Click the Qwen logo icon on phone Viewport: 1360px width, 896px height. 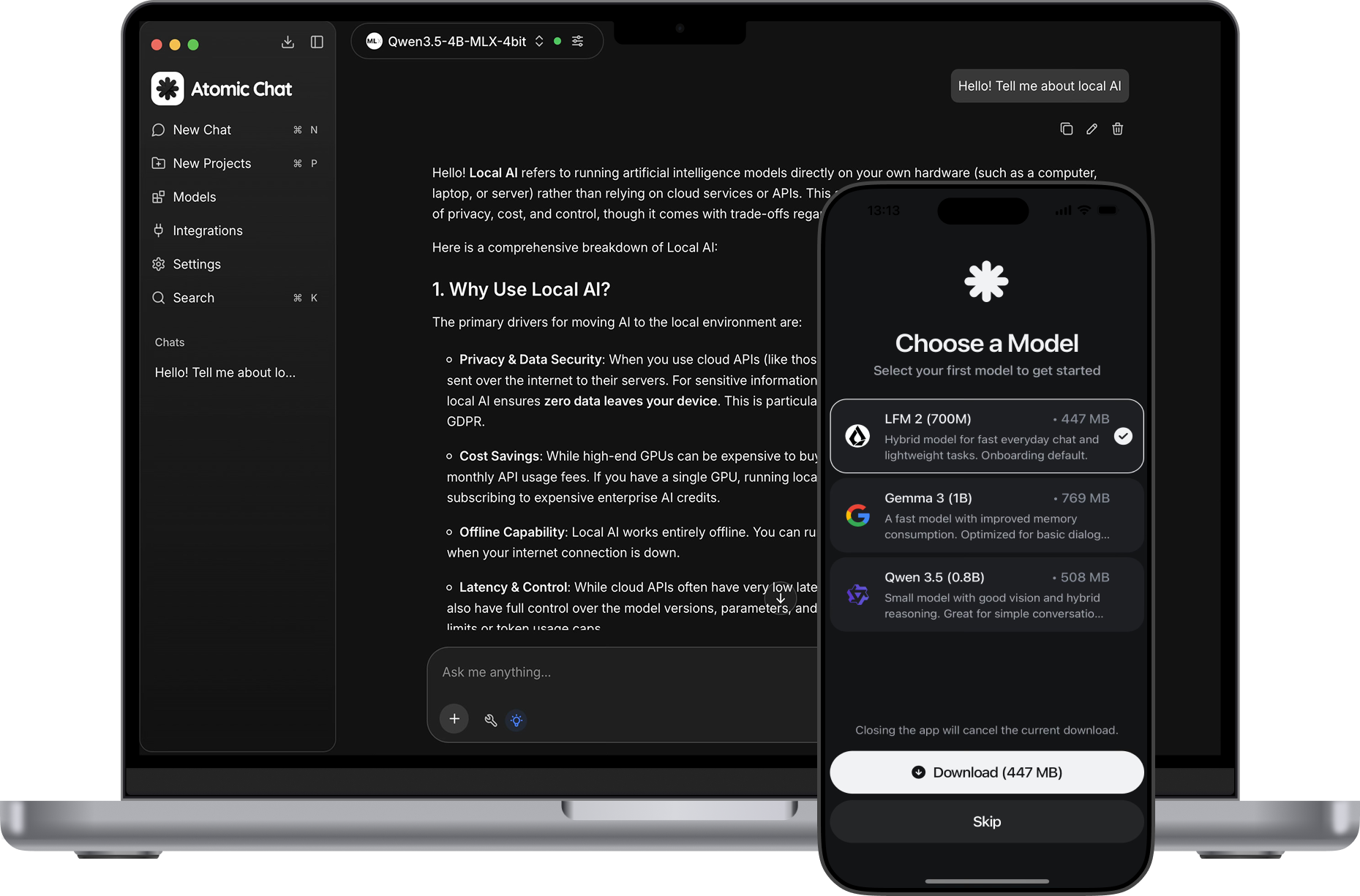[858, 595]
